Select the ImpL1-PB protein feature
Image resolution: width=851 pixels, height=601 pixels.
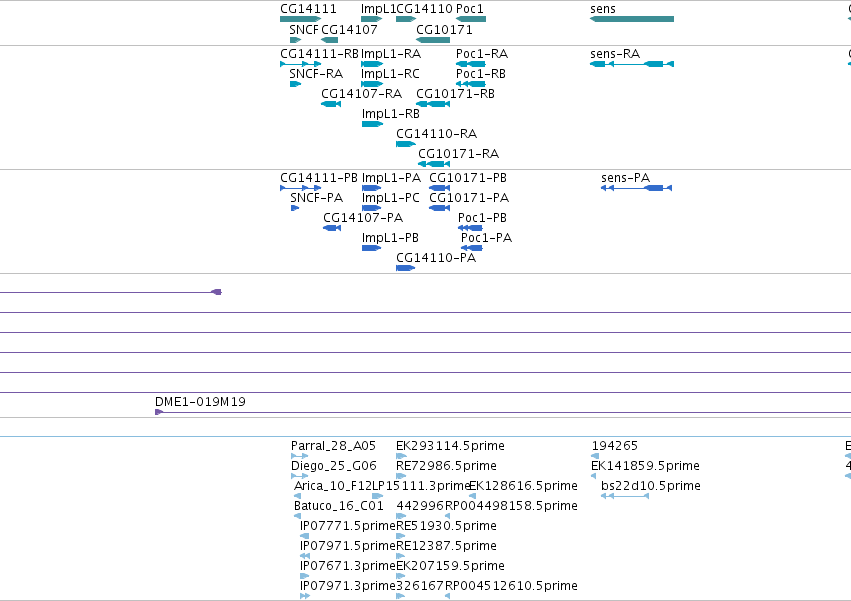click(371, 248)
